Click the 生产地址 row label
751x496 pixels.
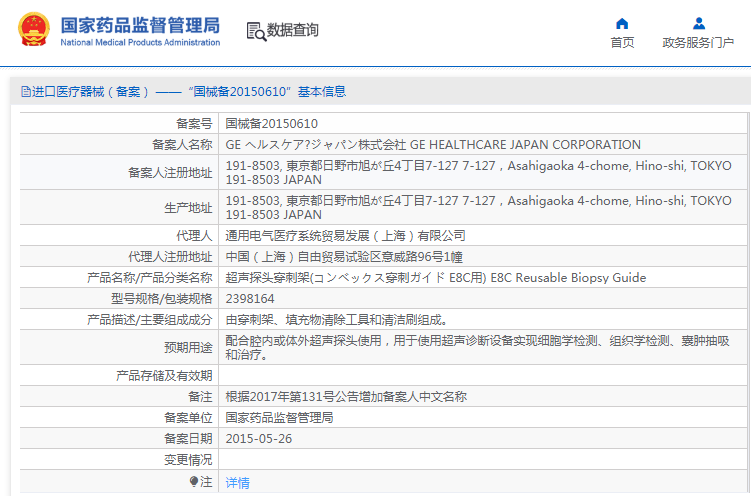click(x=188, y=208)
